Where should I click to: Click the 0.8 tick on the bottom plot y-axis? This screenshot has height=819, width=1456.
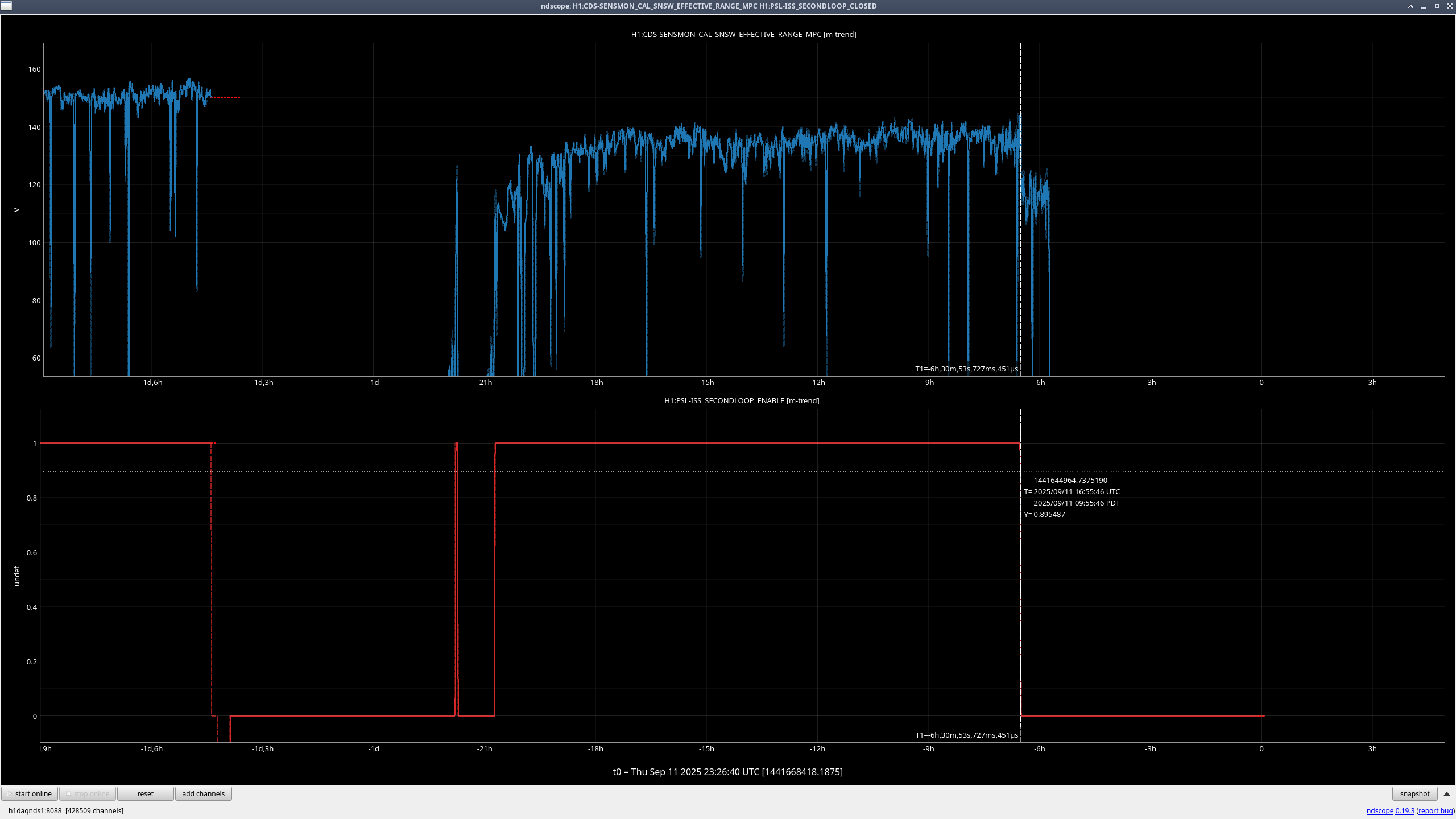(x=32, y=498)
